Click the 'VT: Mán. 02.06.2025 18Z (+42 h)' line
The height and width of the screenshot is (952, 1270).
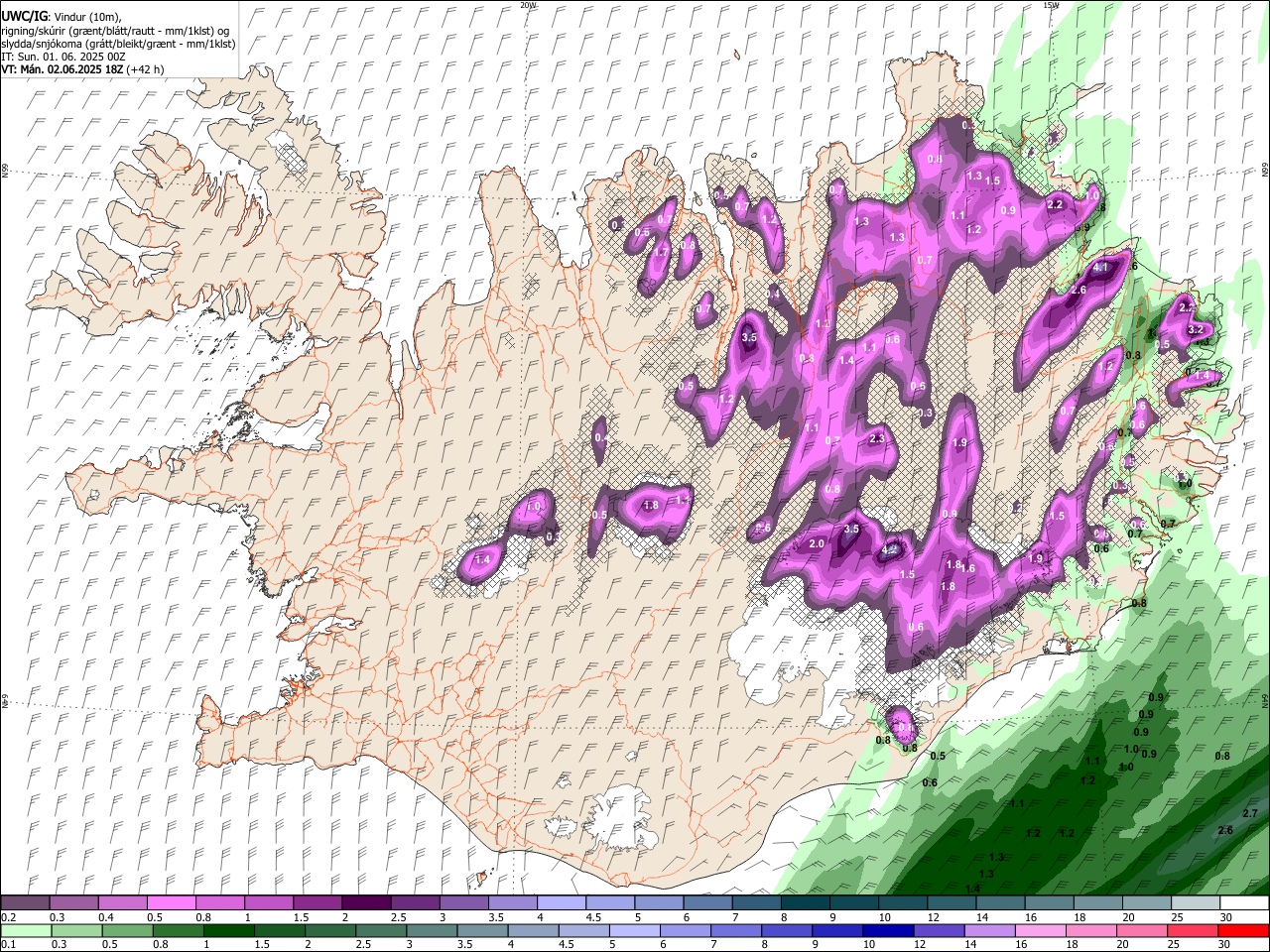click(83, 69)
